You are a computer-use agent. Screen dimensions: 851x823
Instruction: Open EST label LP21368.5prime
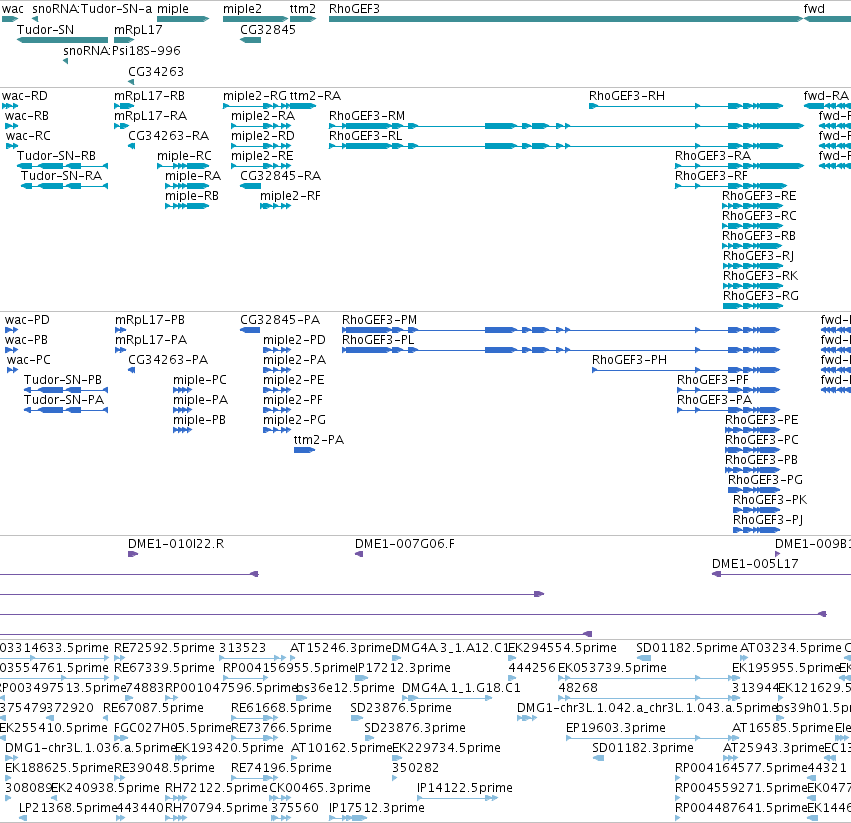(x=68, y=808)
